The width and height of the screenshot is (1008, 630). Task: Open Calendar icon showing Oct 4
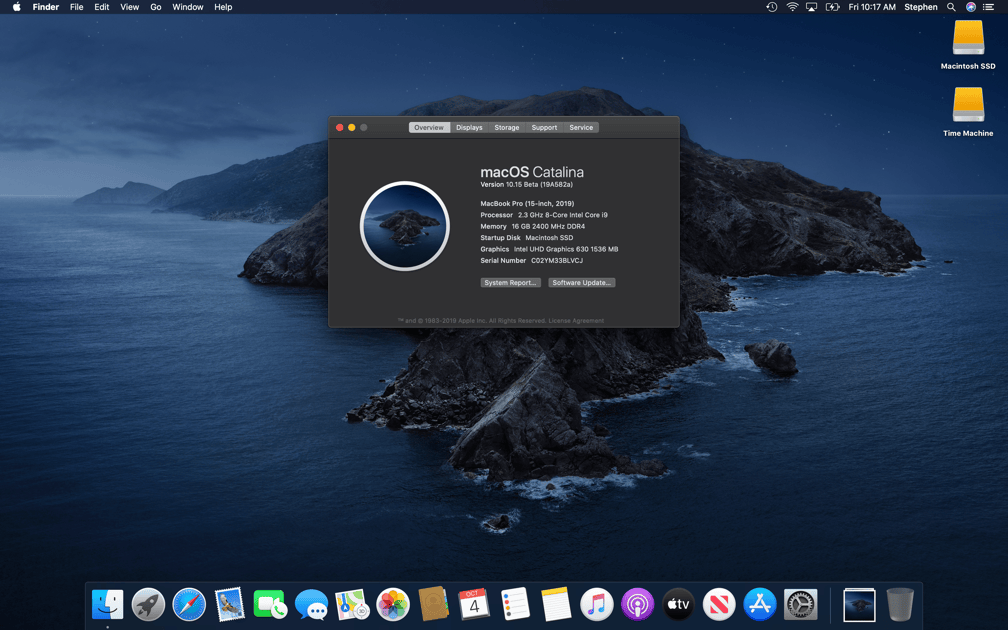(x=474, y=604)
